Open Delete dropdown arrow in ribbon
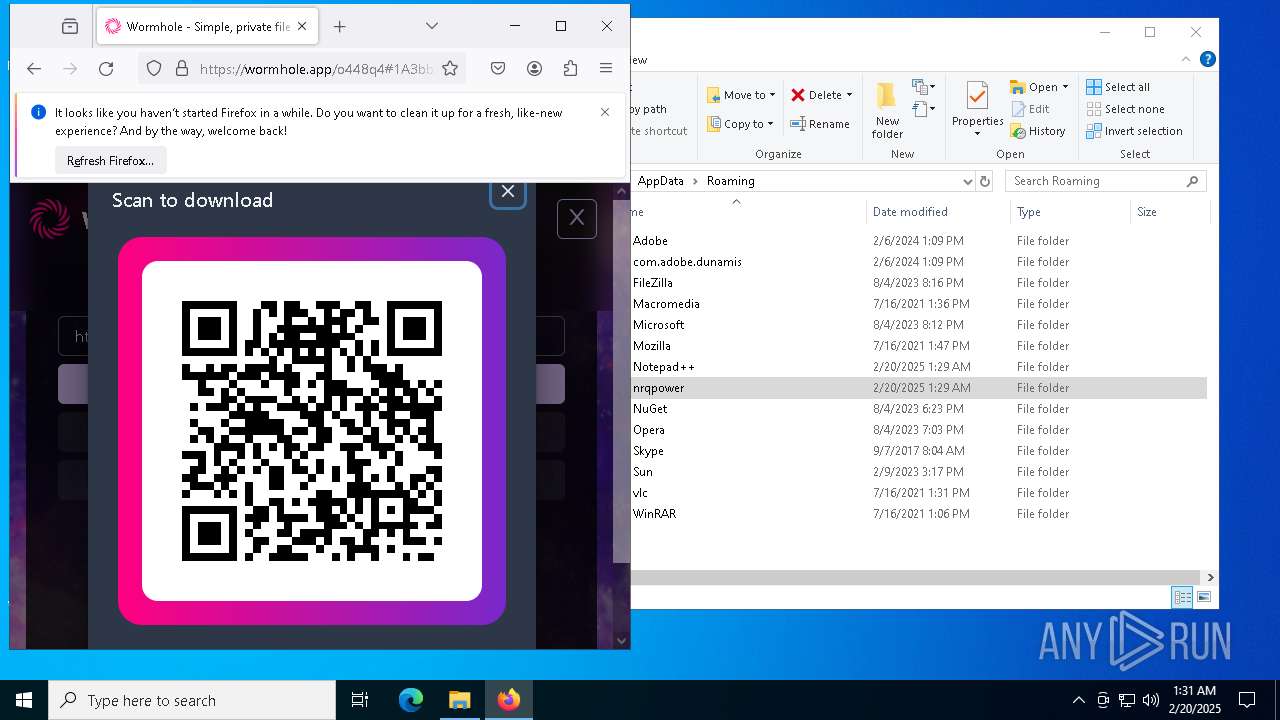1280x720 pixels. coord(849,95)
